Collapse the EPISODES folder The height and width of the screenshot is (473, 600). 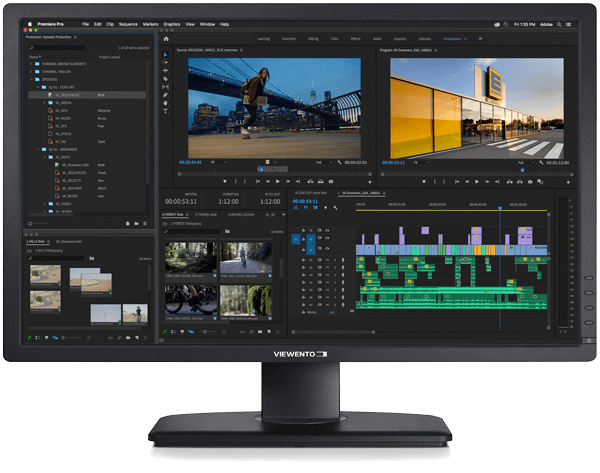31,80
